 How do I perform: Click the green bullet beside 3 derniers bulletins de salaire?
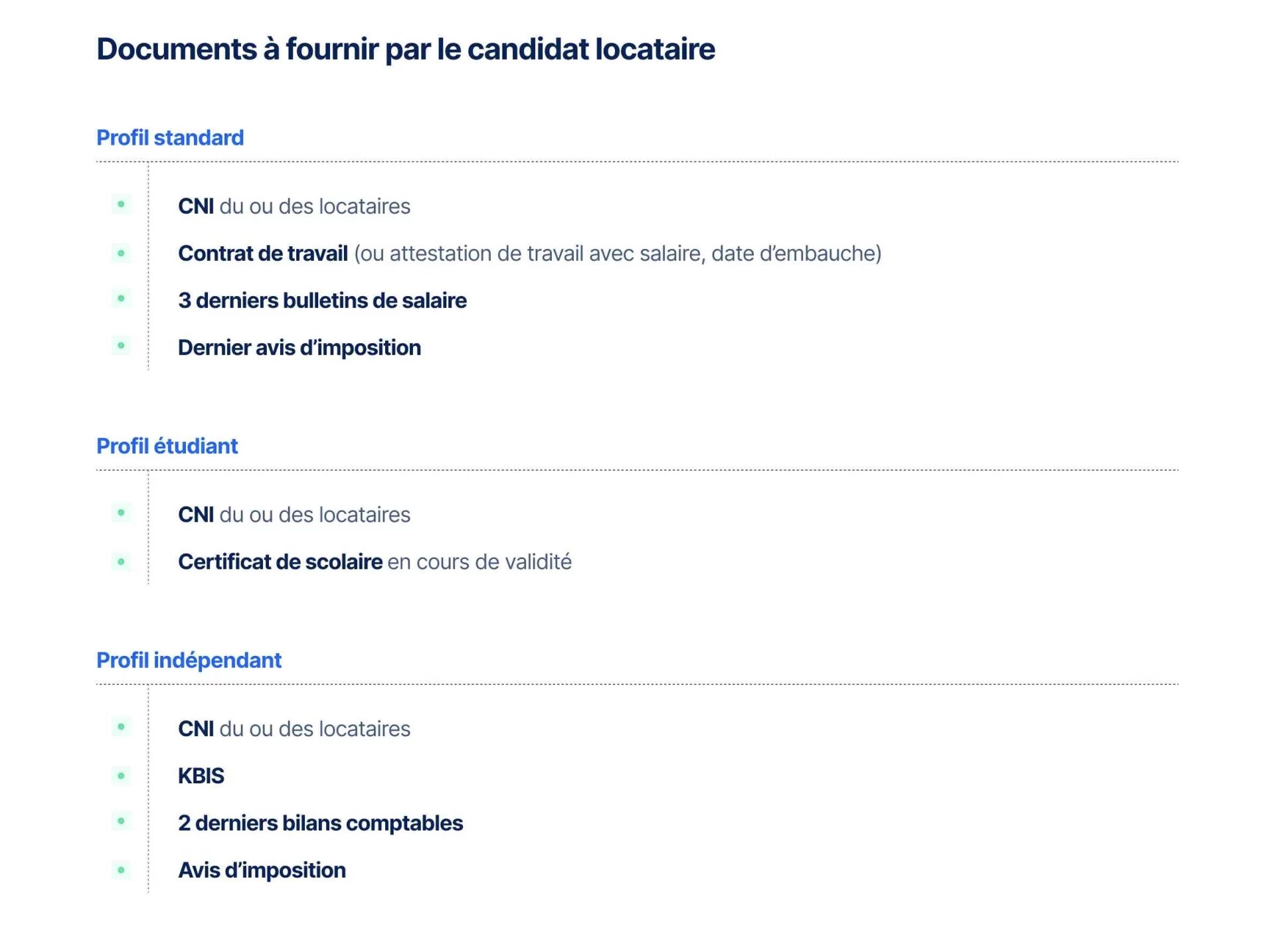tap(121, 299)
